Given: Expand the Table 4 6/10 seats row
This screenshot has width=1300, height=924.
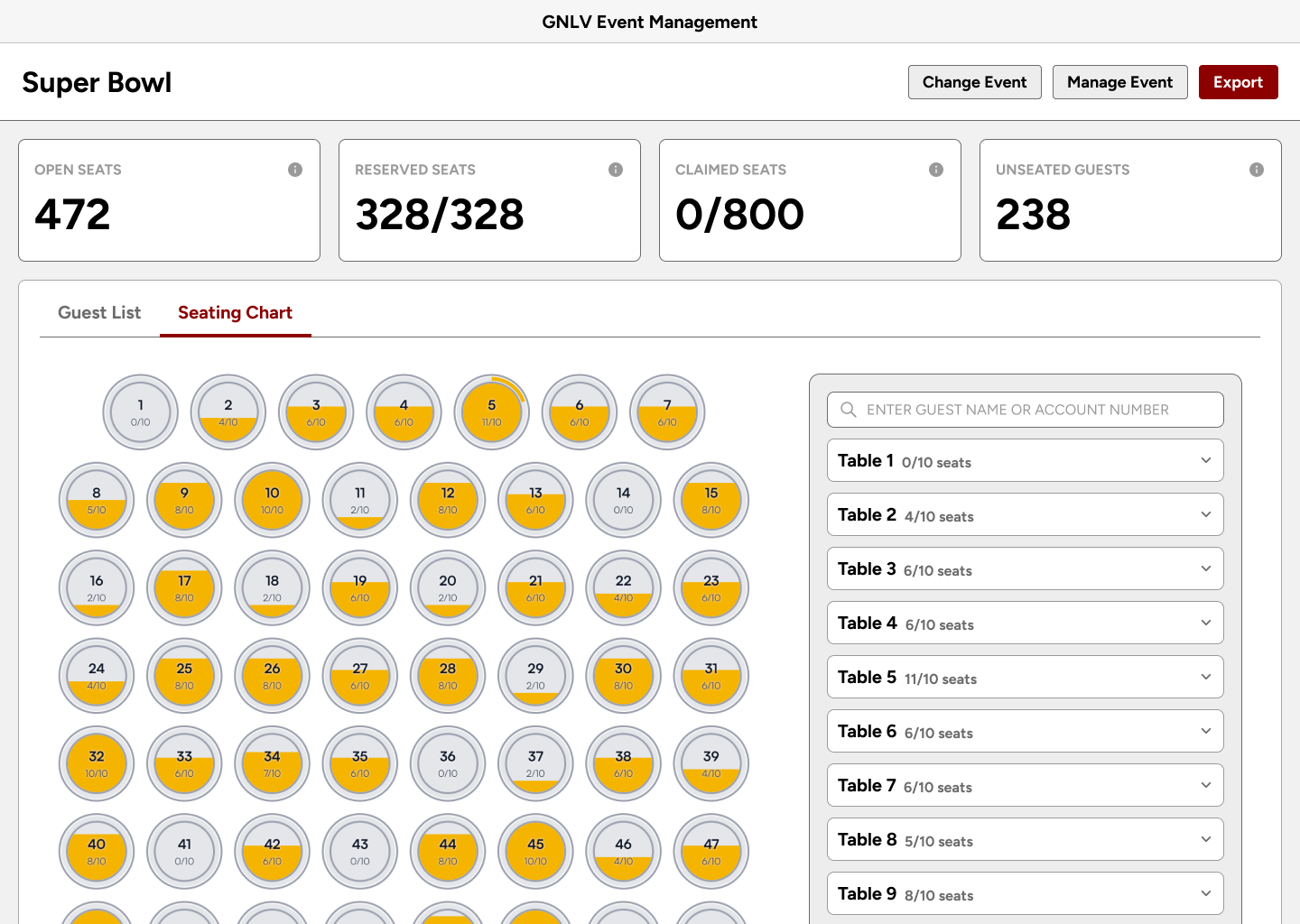Looking at the screenshot, I should [x=1026, y=623].
